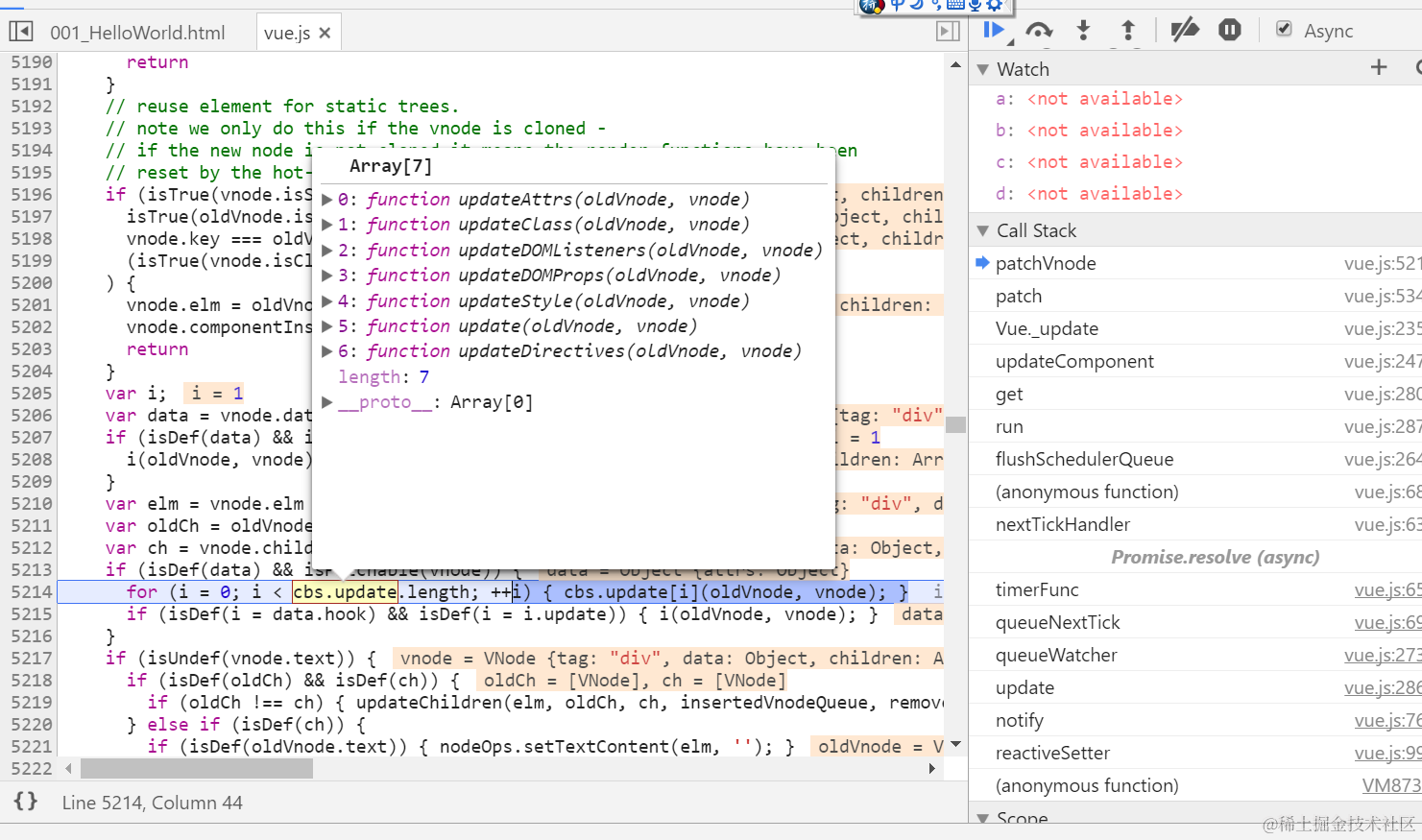Select the updateComponent call stack frame
The height and width of the screenshot is (840, 1422).
[x=1195, y=361]
